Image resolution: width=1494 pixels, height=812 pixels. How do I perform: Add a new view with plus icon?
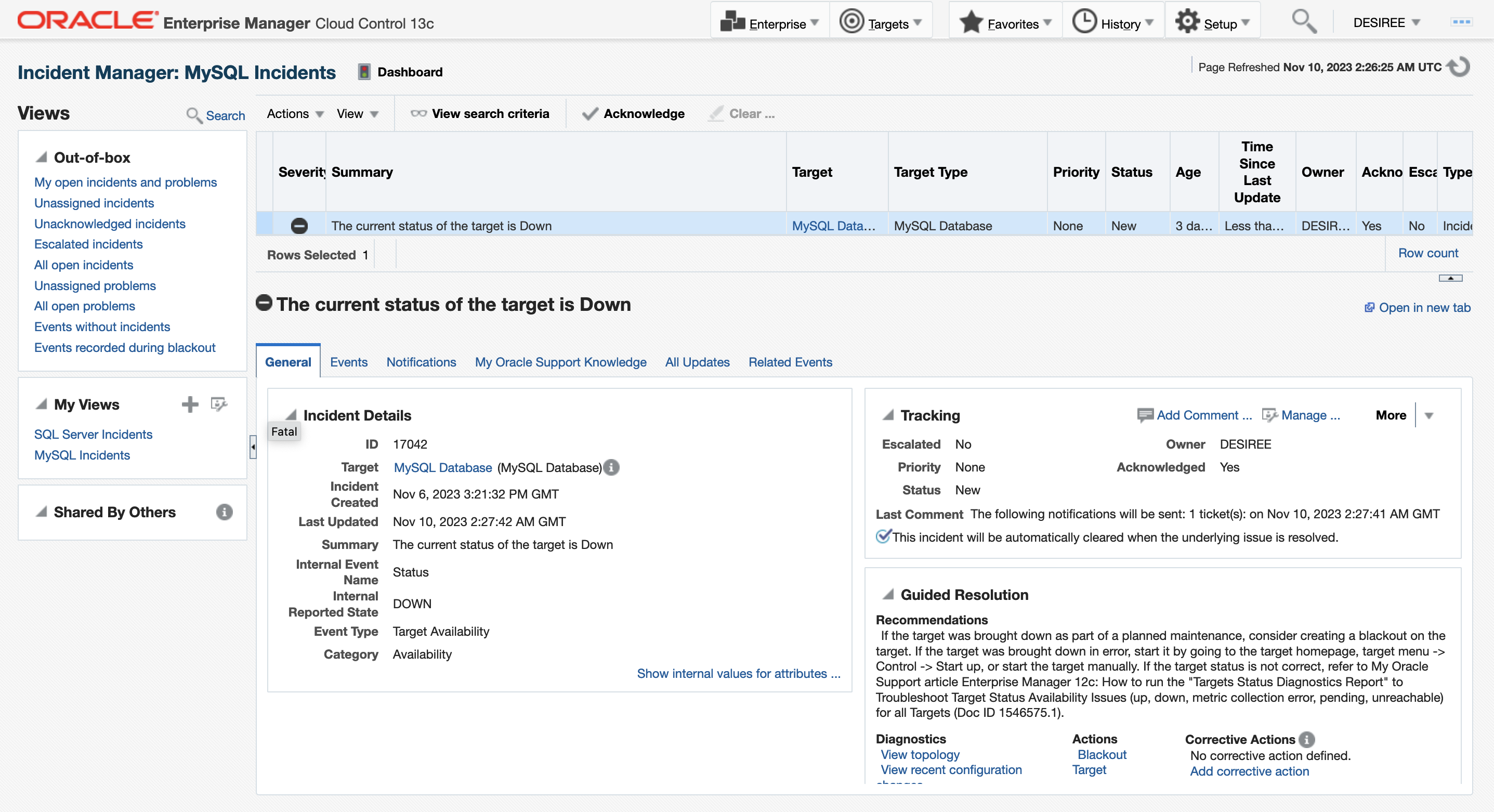click(x=190, y=404)
